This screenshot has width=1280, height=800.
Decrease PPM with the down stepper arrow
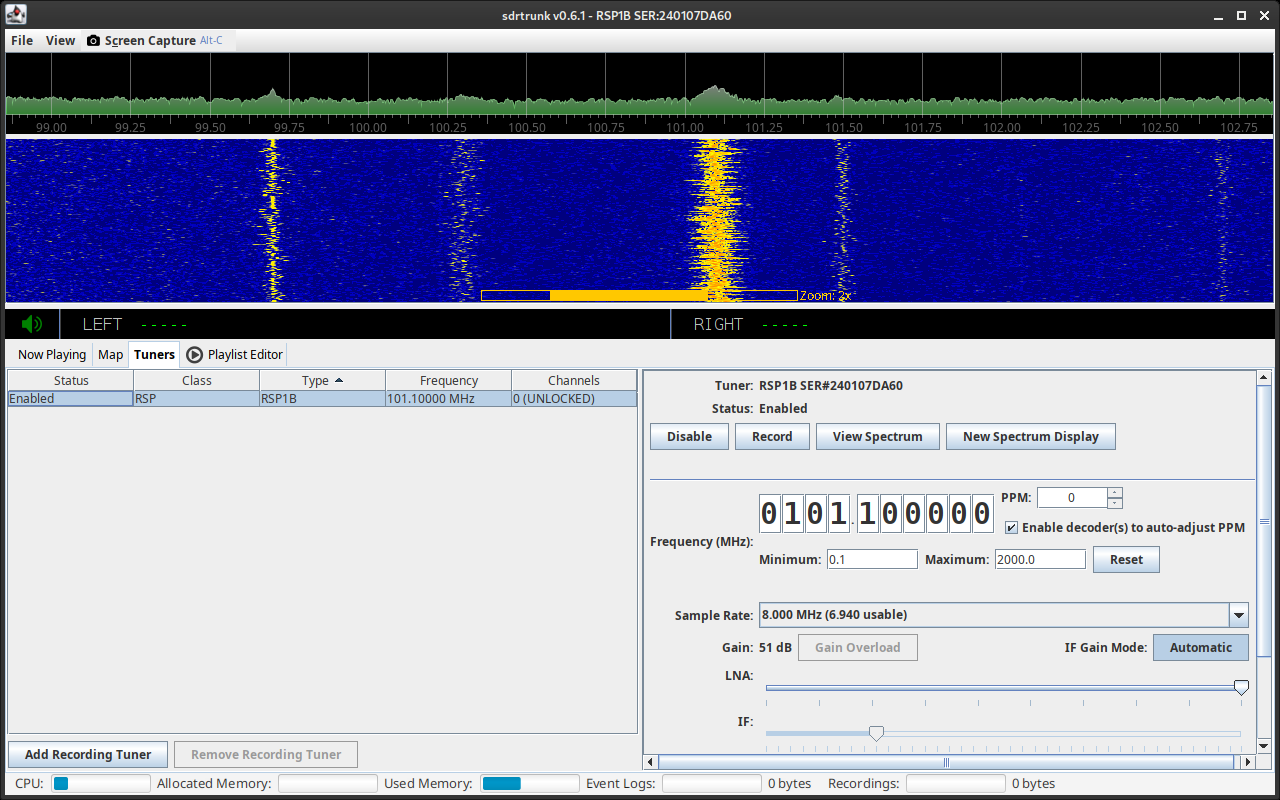[1115, 503]
